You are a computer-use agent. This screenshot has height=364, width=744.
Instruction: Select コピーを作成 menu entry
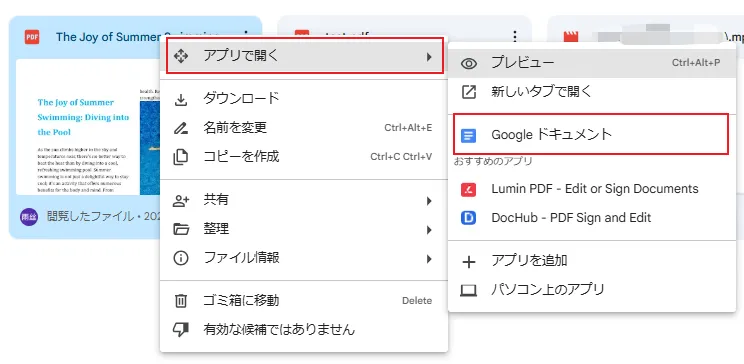[304, 157]
